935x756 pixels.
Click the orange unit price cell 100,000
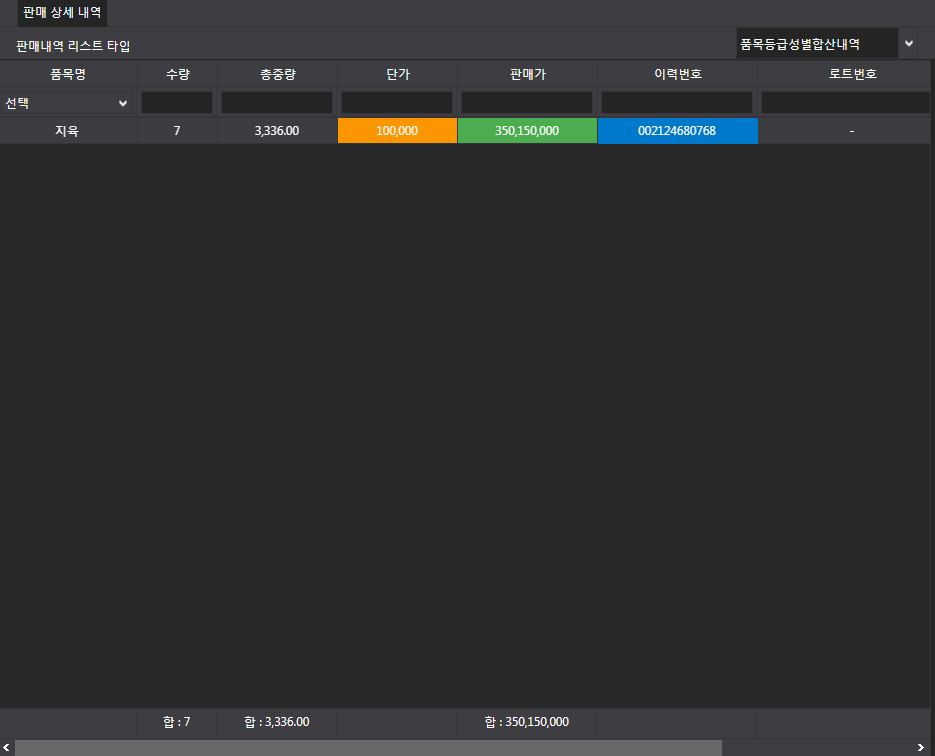[x=397, y=131]
